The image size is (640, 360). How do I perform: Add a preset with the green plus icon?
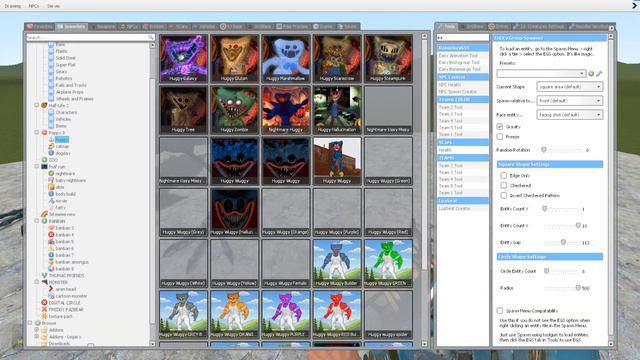591,73
